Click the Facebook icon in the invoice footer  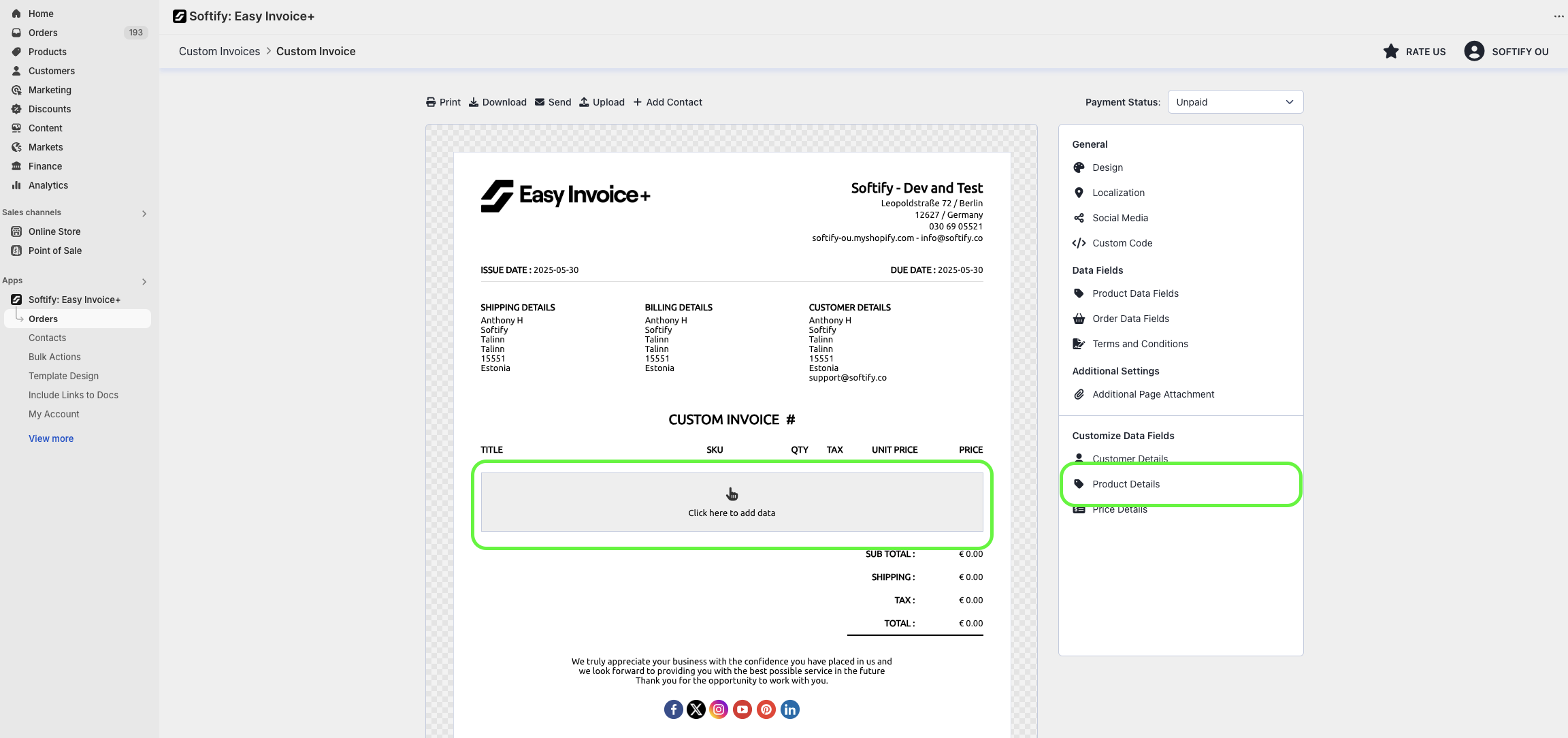tap(673, 709)
